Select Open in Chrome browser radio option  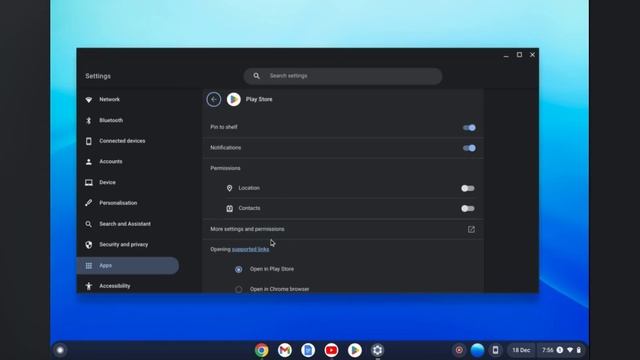pos(238,289)
